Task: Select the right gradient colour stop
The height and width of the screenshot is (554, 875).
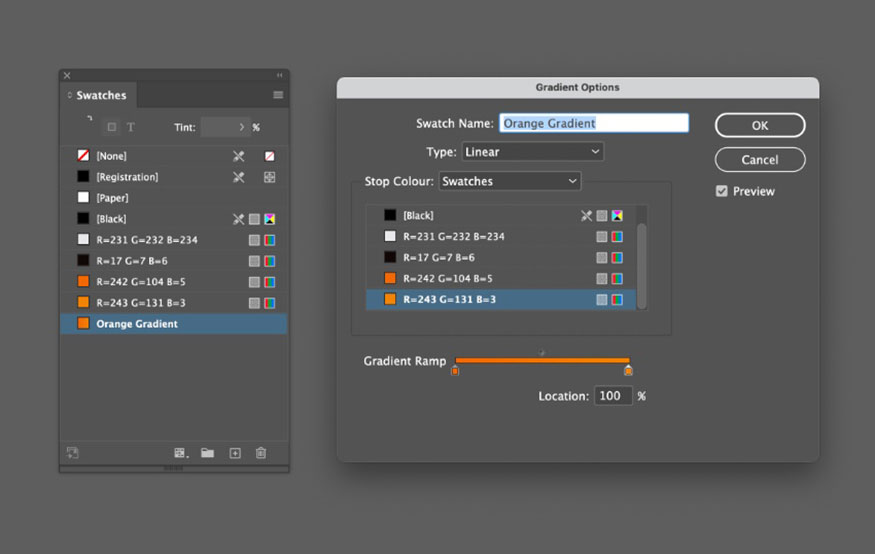Action: tap(628, 370)
